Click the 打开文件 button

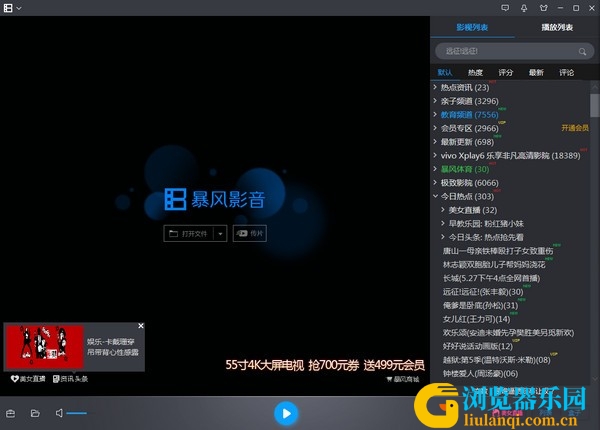(188, 233)
